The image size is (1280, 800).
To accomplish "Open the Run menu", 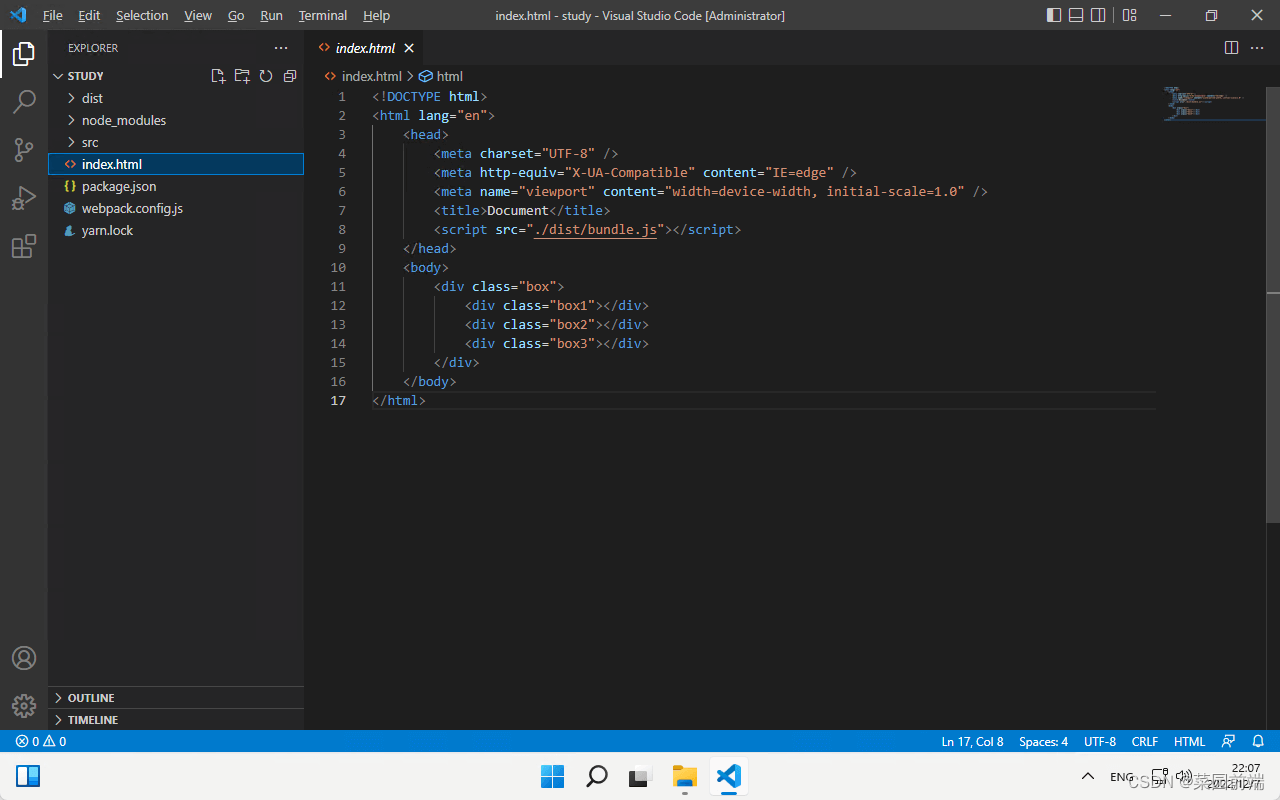I will (271, 15).
